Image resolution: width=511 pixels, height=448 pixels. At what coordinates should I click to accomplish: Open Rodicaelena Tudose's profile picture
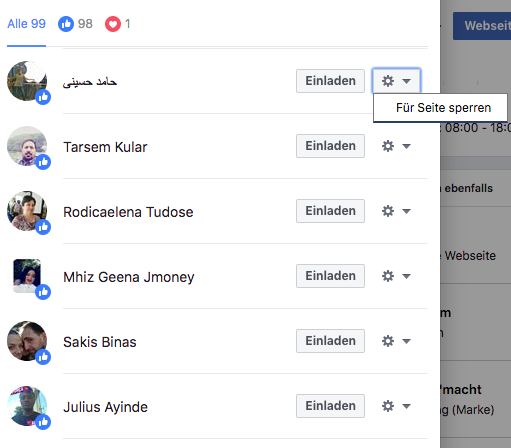(27, 211)
